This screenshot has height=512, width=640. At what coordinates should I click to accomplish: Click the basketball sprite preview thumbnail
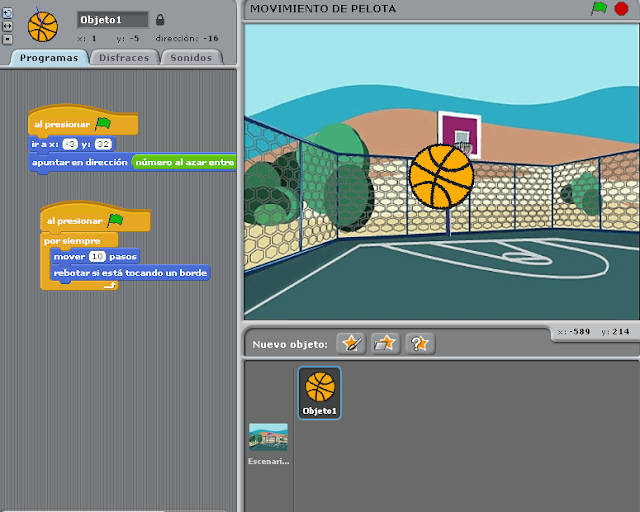click(43, 27)
